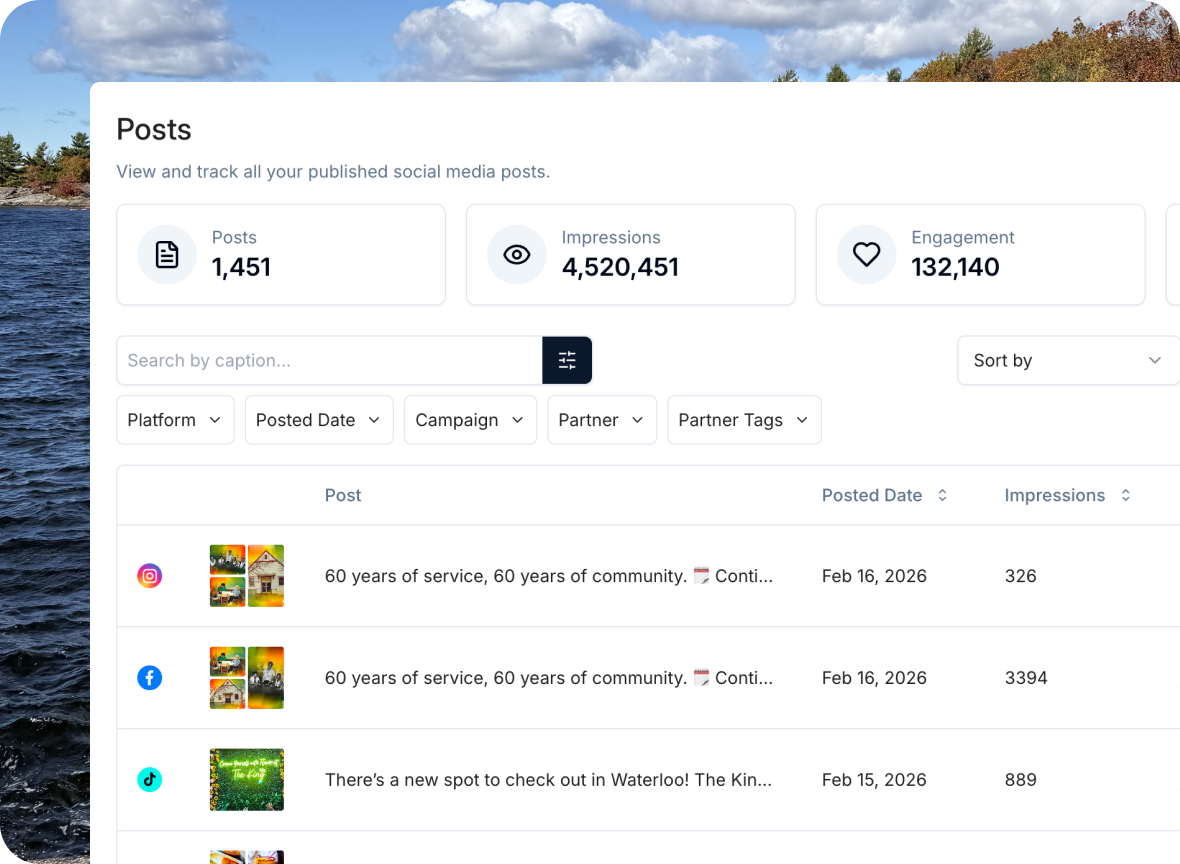
Task: Click the Facebook icon beside the second post
Action: [150, 678]
